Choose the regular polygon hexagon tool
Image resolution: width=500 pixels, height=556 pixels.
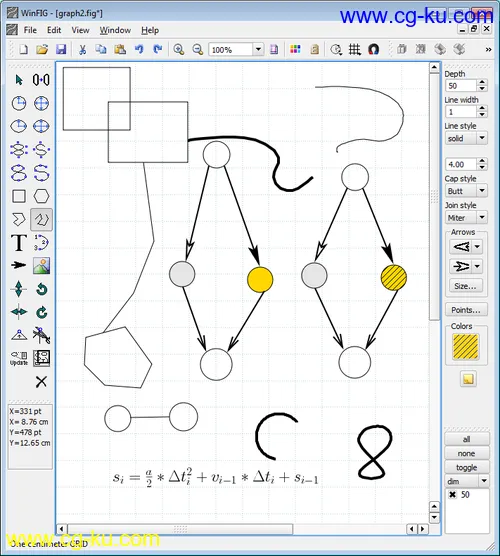coord(41,196)
